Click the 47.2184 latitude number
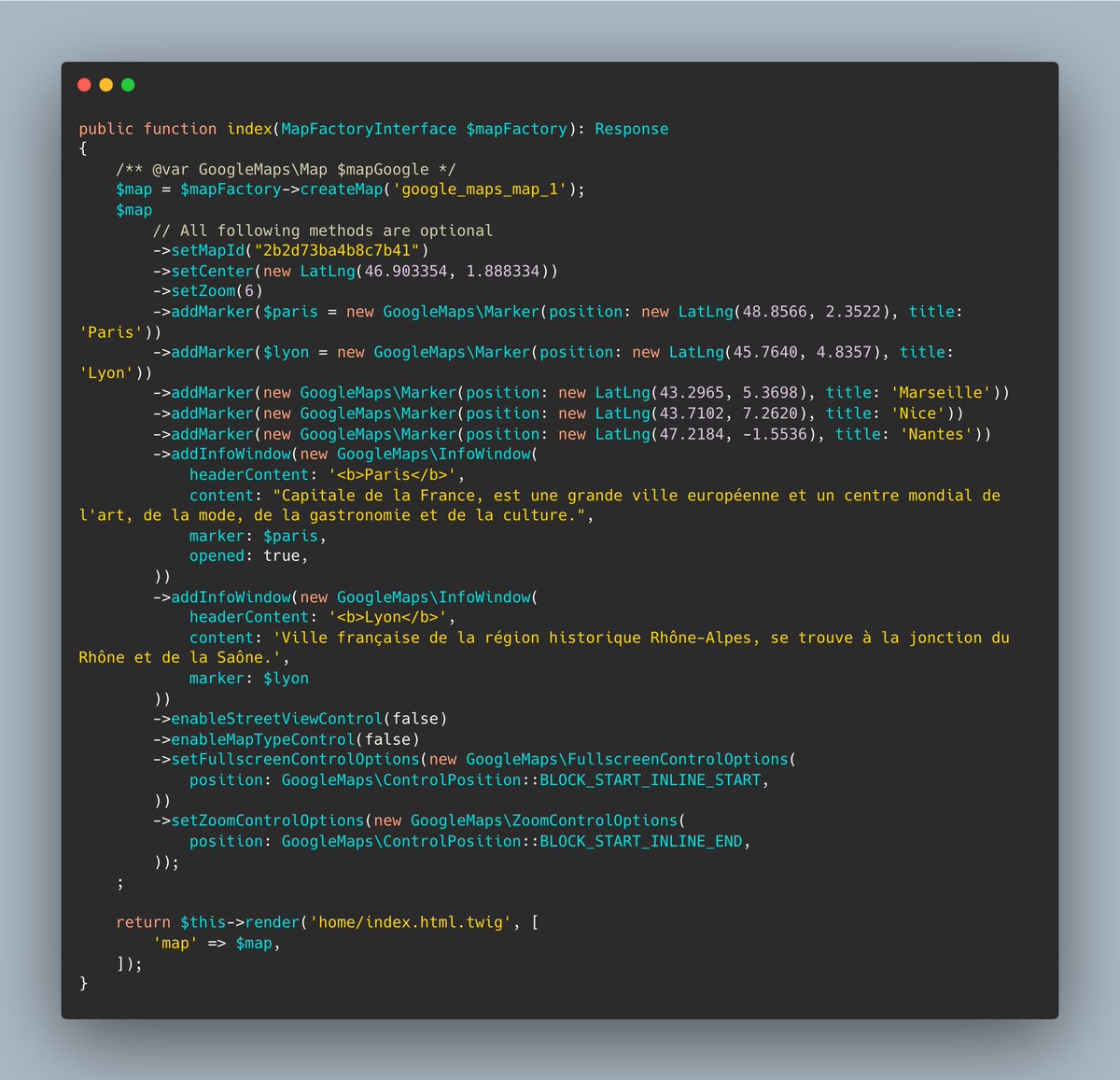Screen dimensions: 1120x1080 click(x=692, y=434)
